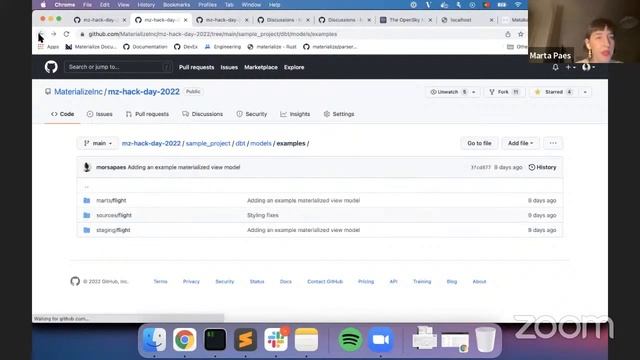Viewport: 640px width, 360px height.
Task: Open the History menu in macOS menu bar
Action: [x=146, y=5]
